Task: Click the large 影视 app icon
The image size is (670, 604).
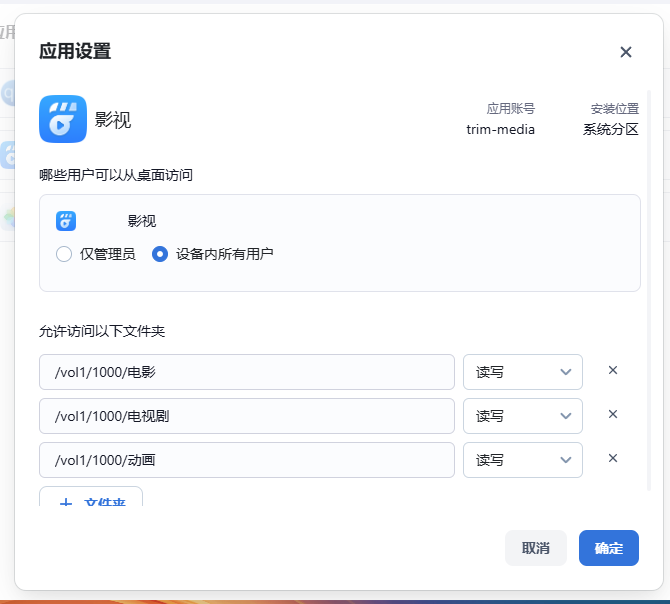Action: 63,120
